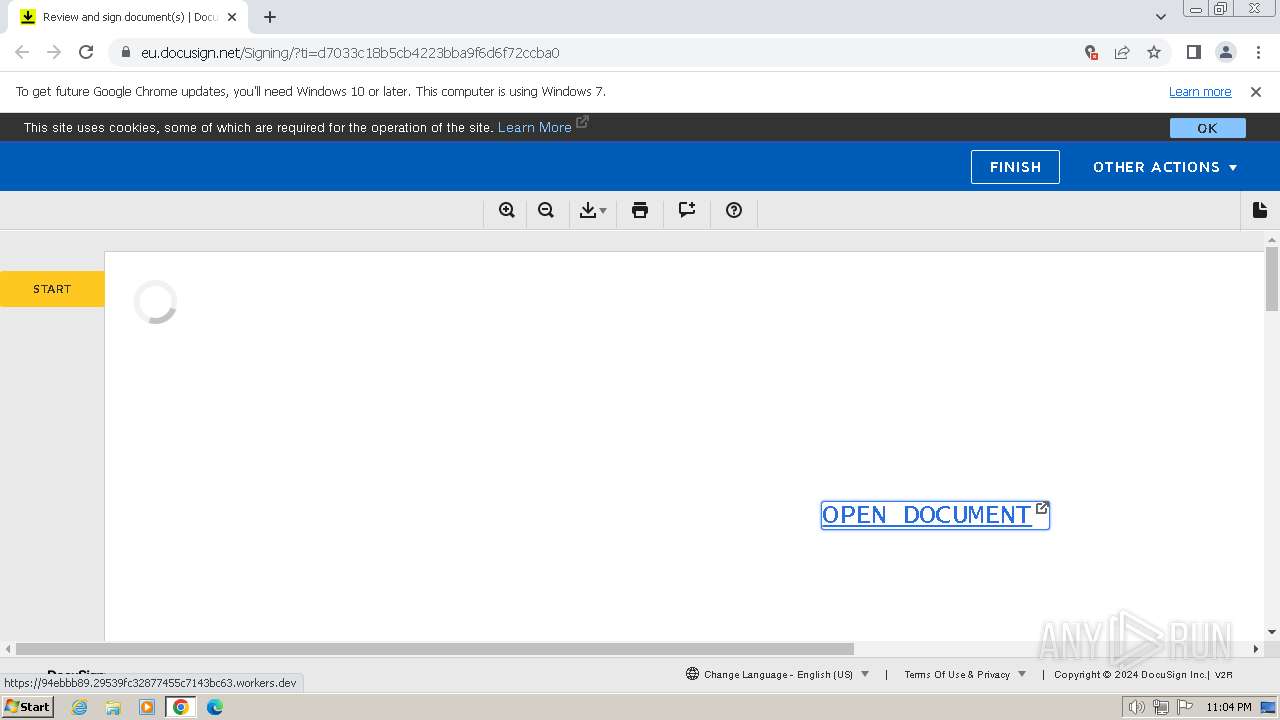Open the help question mark icon
Image resolution: width=1280 pixels, height=720 pixels.
tap(734, 210)
